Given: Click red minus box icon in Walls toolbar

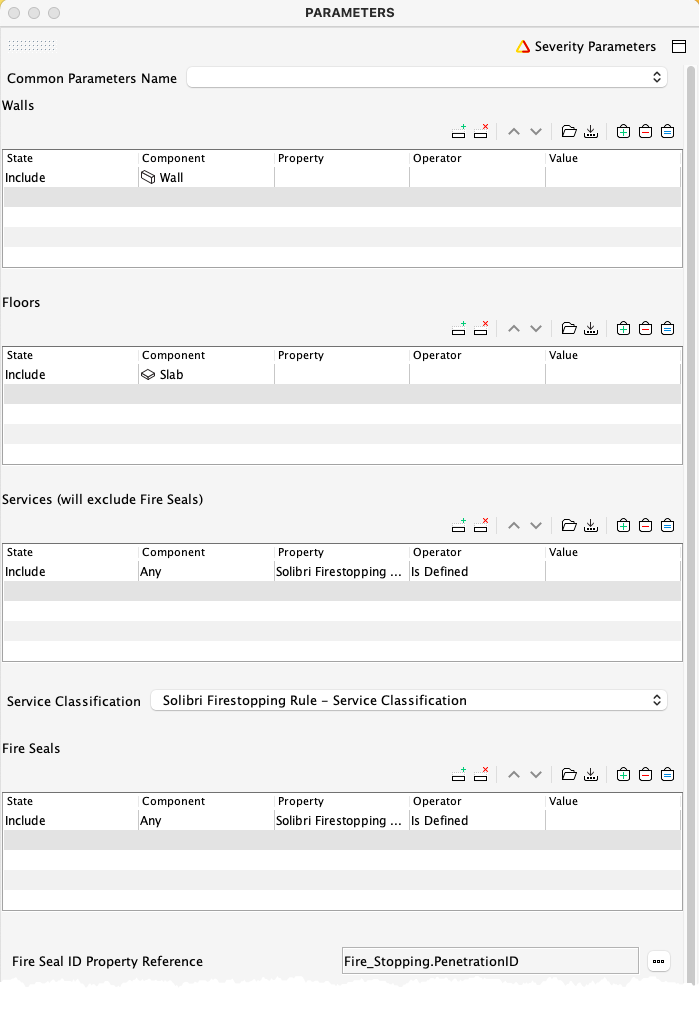Looking at the screenshot, I should tap(645, 132).
